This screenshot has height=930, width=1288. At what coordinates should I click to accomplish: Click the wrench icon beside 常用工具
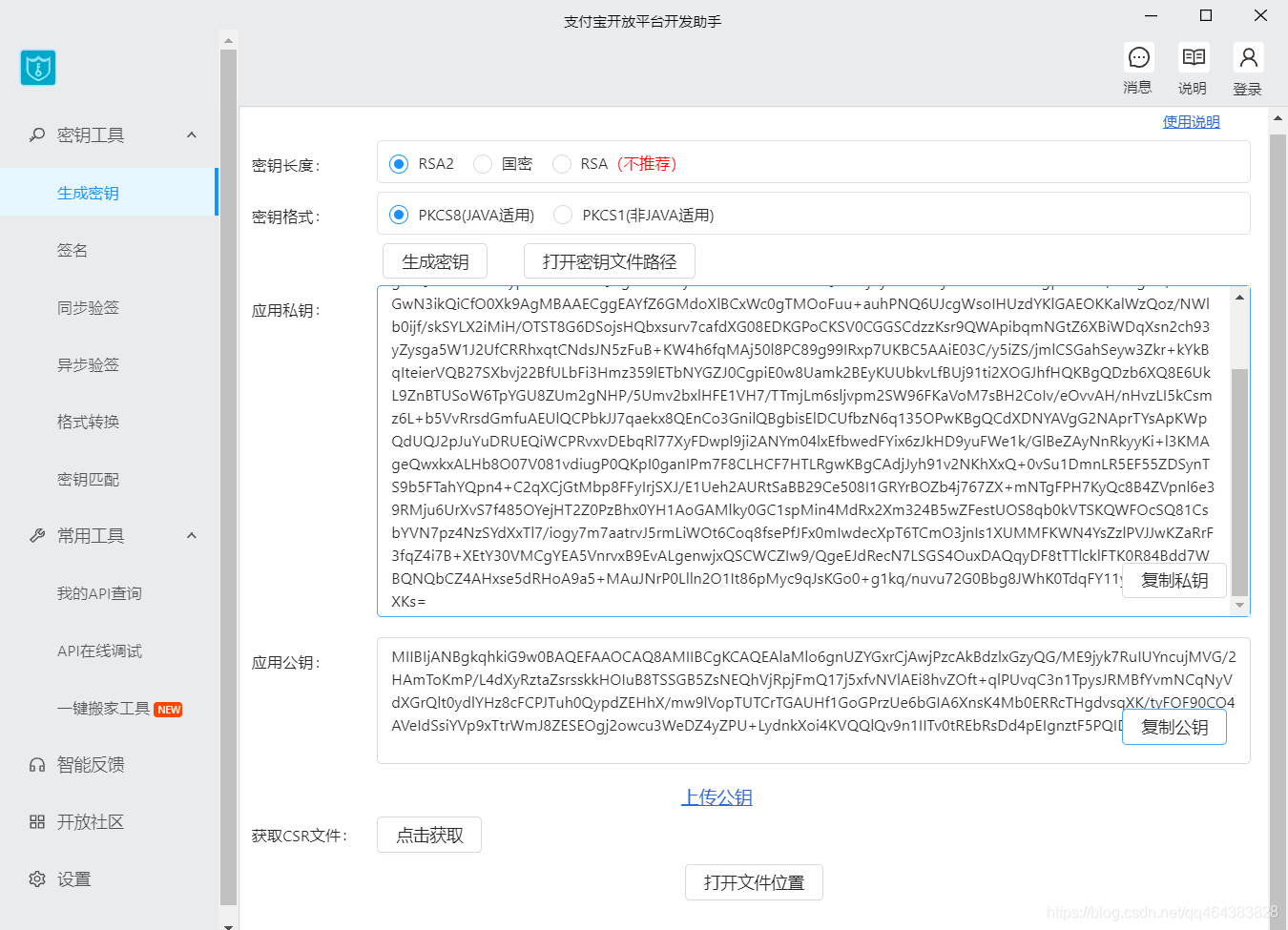(37, 536)
